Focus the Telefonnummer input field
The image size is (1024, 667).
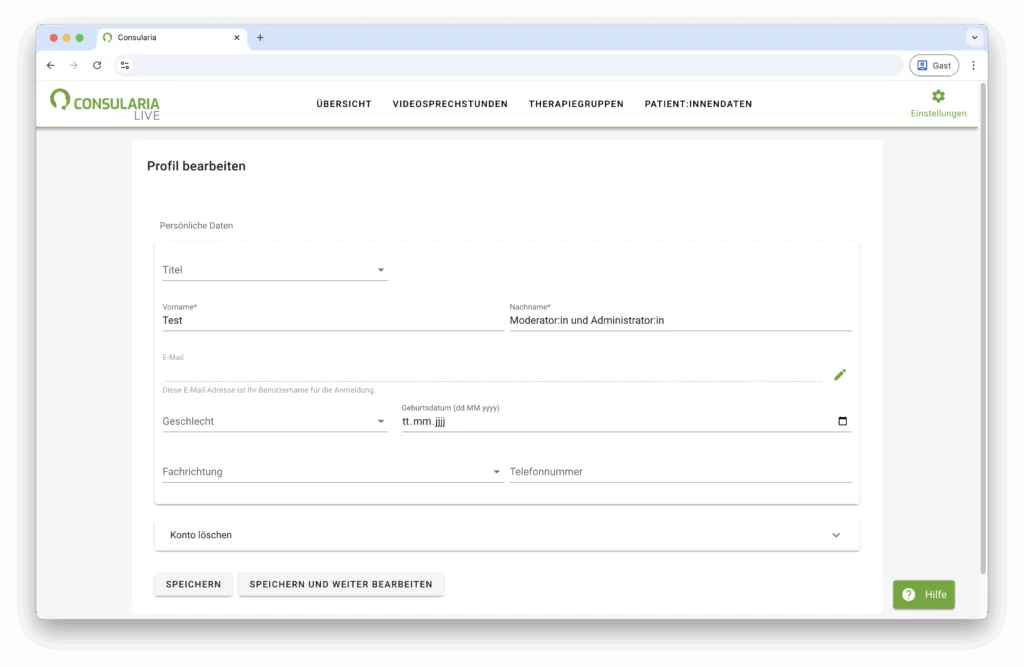click(680, 472)
